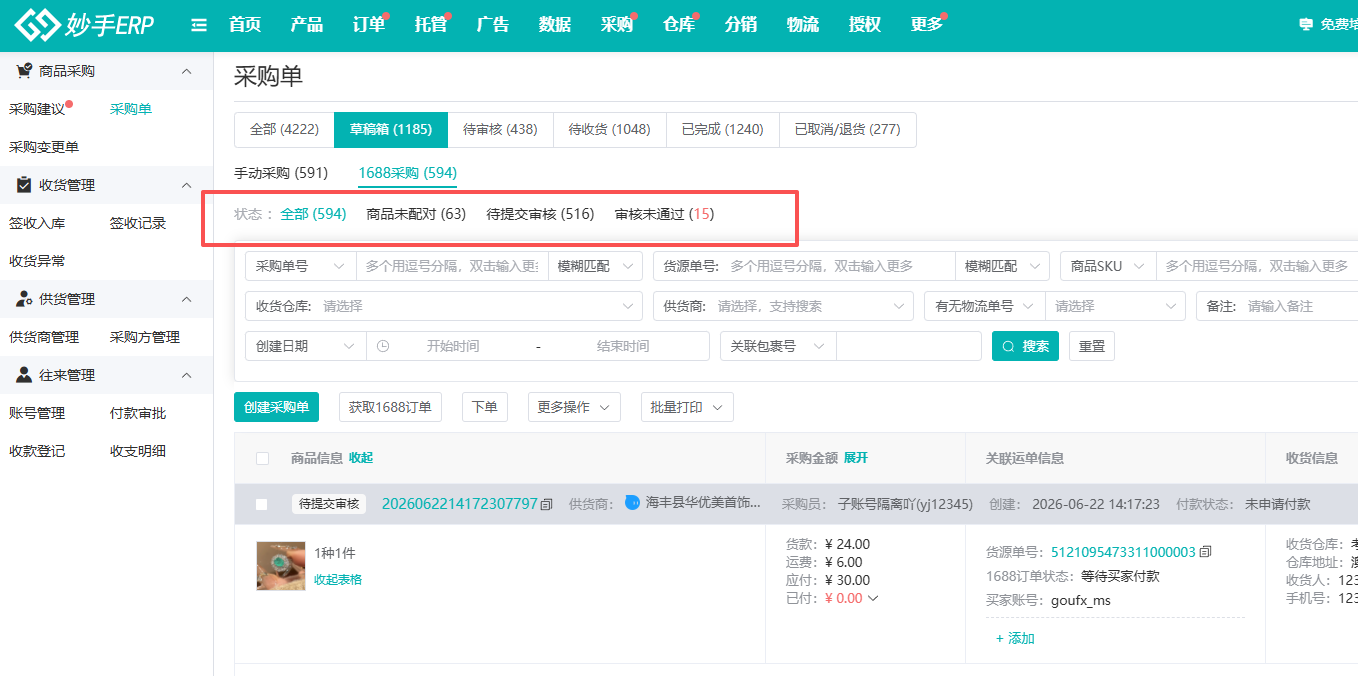This screenshot has width=1358, height=676.
Task: Switch to the 全部 (4222) tab
Action: coord(284,130)
